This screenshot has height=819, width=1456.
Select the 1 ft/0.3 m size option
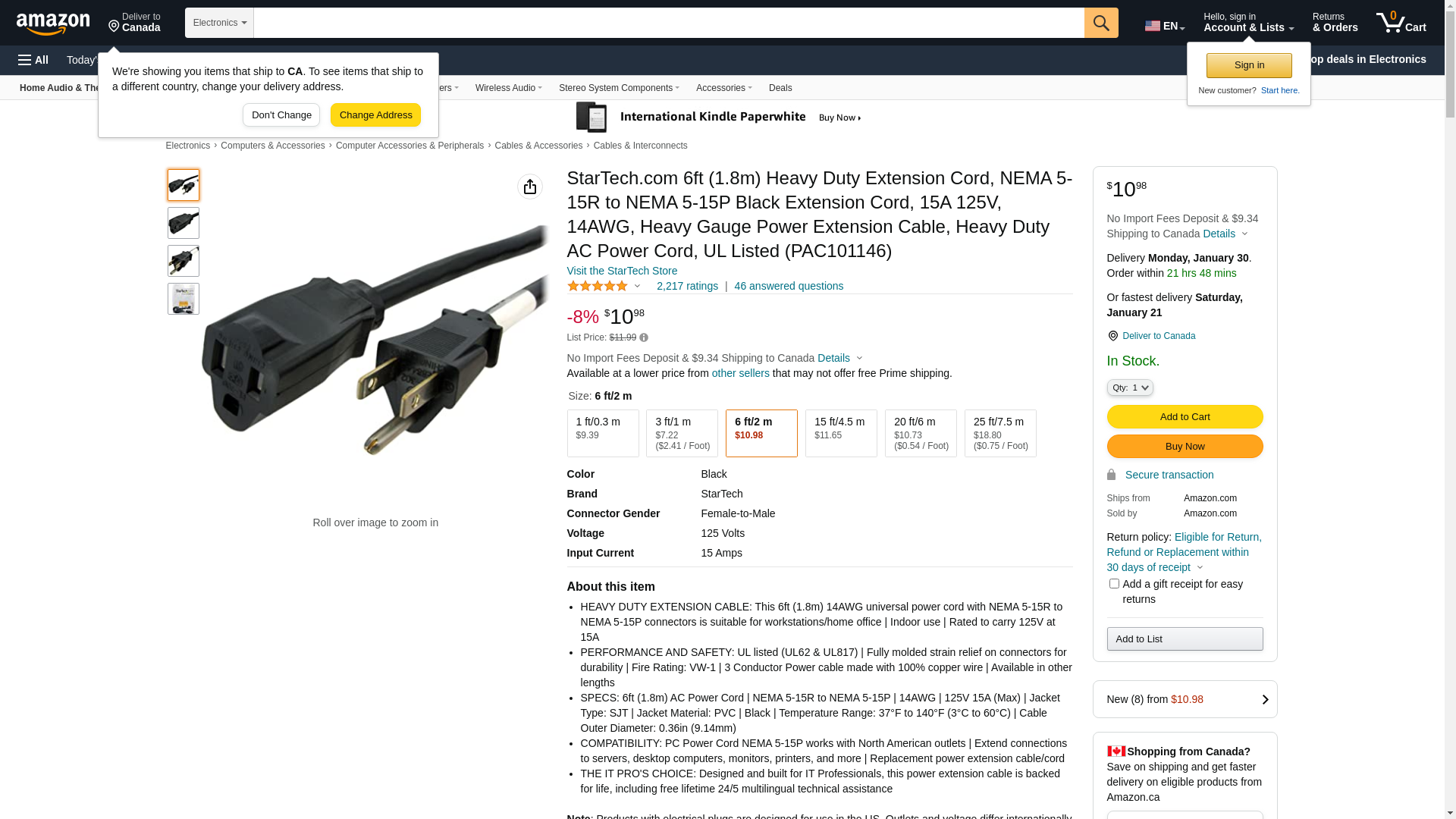(603, 433)
